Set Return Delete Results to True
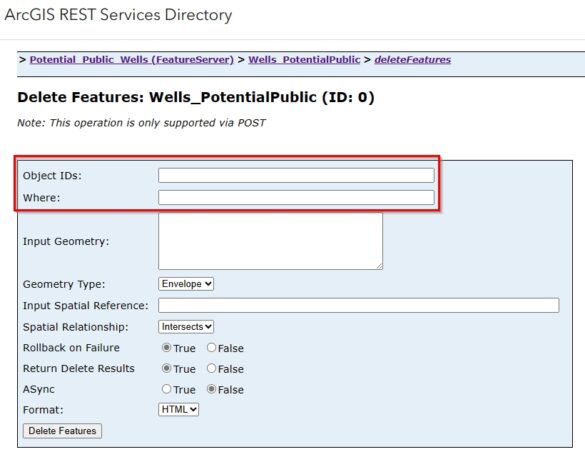The width and height of the screenshot is (585, 457). pyautogui.click(x=166, y=369)
